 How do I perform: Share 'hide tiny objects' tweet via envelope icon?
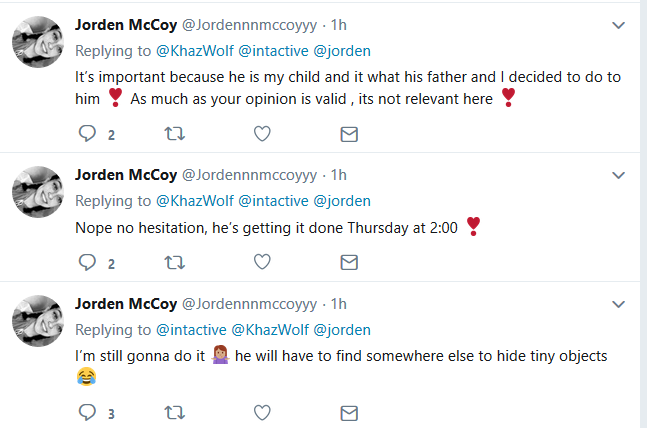pyautogui.click(x=349, y=412)
